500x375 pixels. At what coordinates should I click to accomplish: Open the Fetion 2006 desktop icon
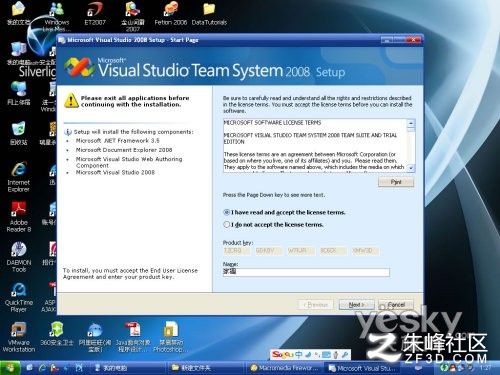click(x=171, y=14)
